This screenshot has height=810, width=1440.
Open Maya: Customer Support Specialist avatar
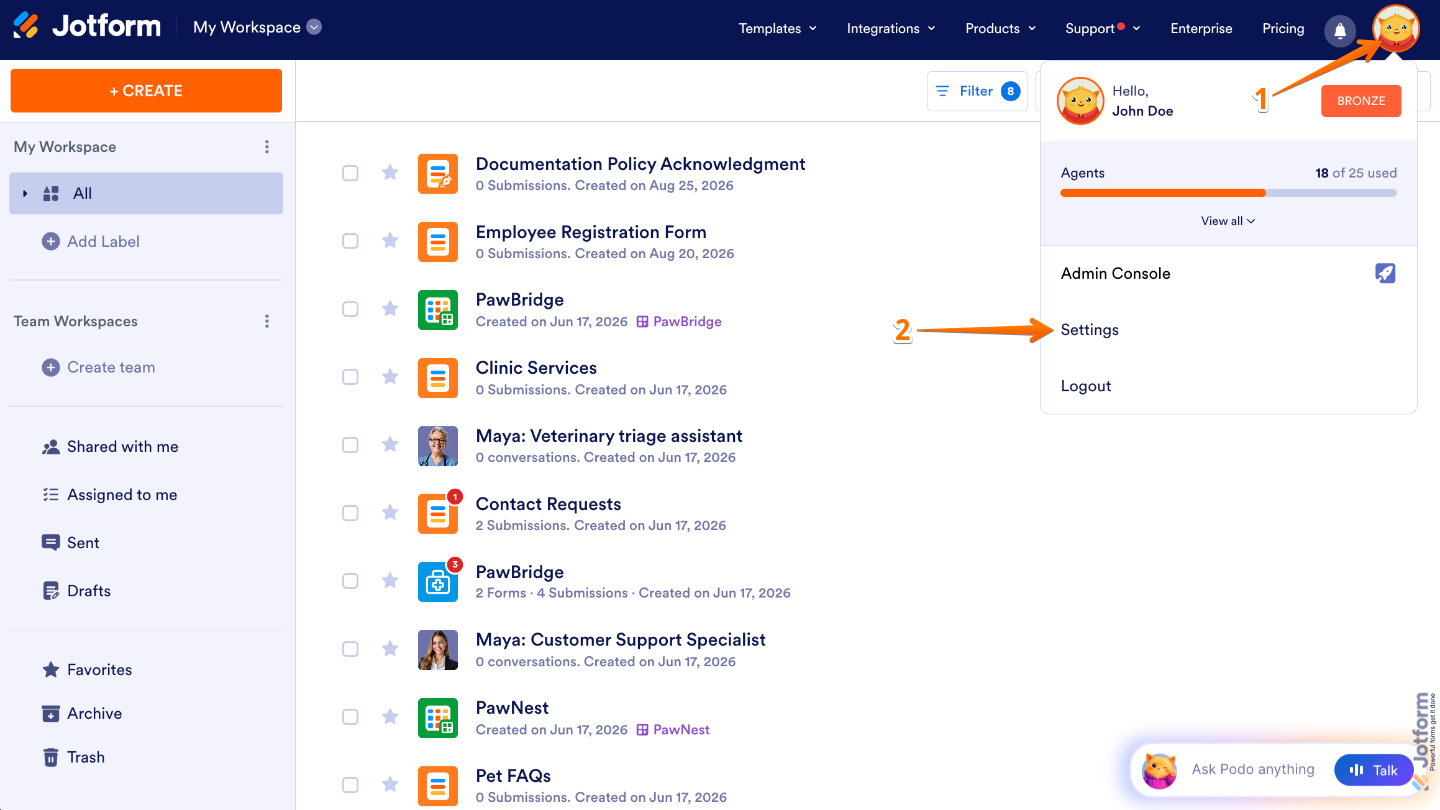click(438, 650)
